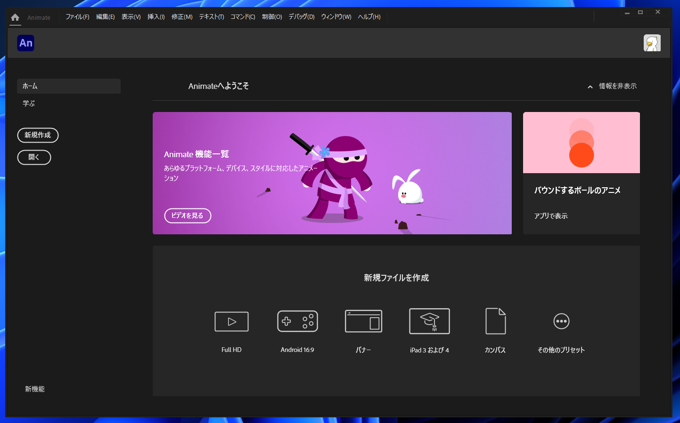Viewport: 680px width, 423px height.
Task: Select the カンバス preset icon
Action: pos(495,321)
